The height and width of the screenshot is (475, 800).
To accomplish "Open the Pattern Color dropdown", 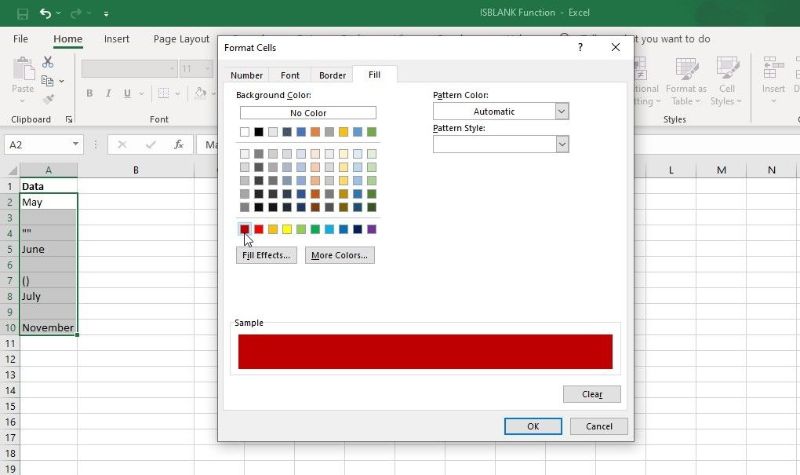I will pyautogui.click(x=561, y=112).
